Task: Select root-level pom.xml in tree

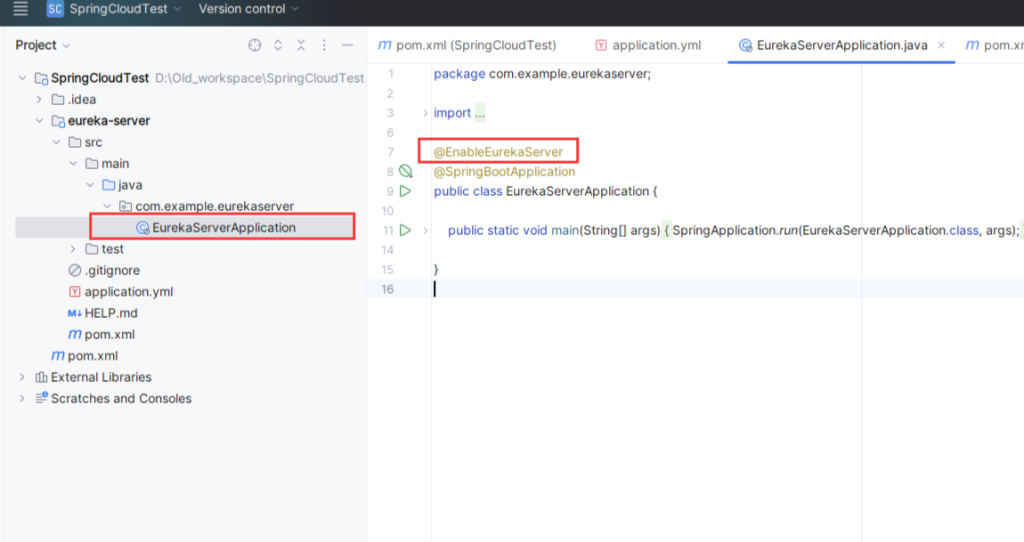Action: pos(93,356)
